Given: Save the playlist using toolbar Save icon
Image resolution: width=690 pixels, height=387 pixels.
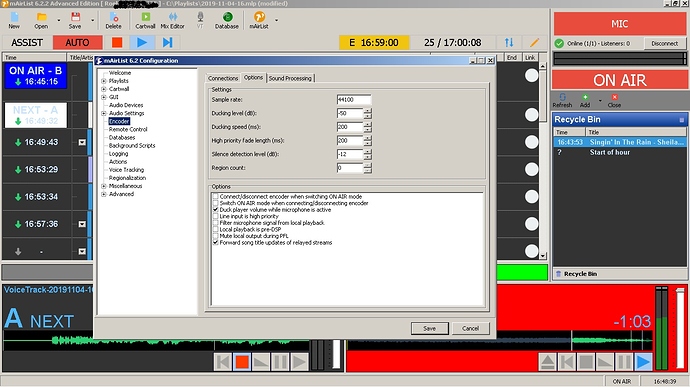Looking at the screenshot, I should tap(75, 20).
